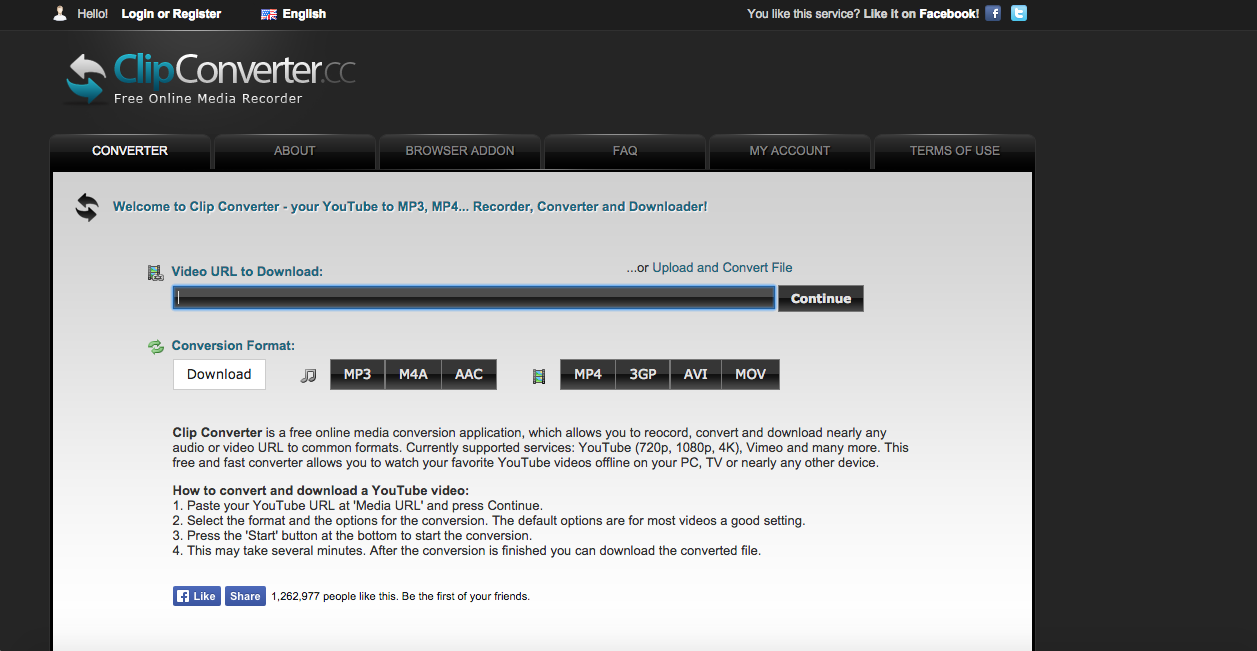Viewport: 1257px width, 651px height.
Task: Select MP4 as the conversion format
Action: click(587, 374)
